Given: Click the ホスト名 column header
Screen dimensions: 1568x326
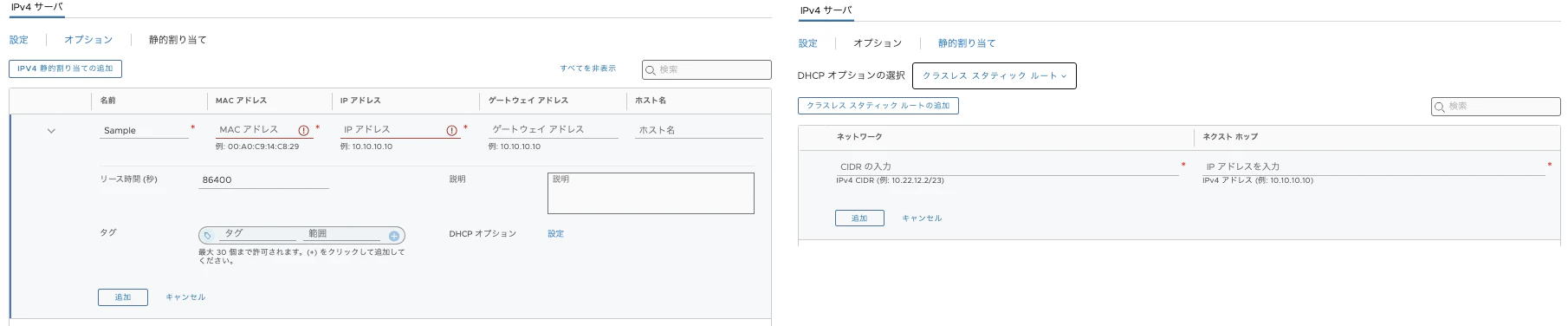Looking at the screenshot, I should (x=651, y=101).
